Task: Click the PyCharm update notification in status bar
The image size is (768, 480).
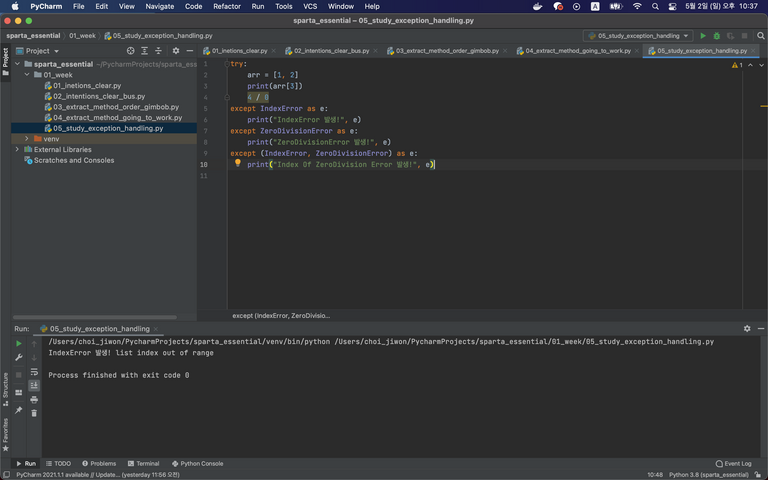Action: (98, 475)
